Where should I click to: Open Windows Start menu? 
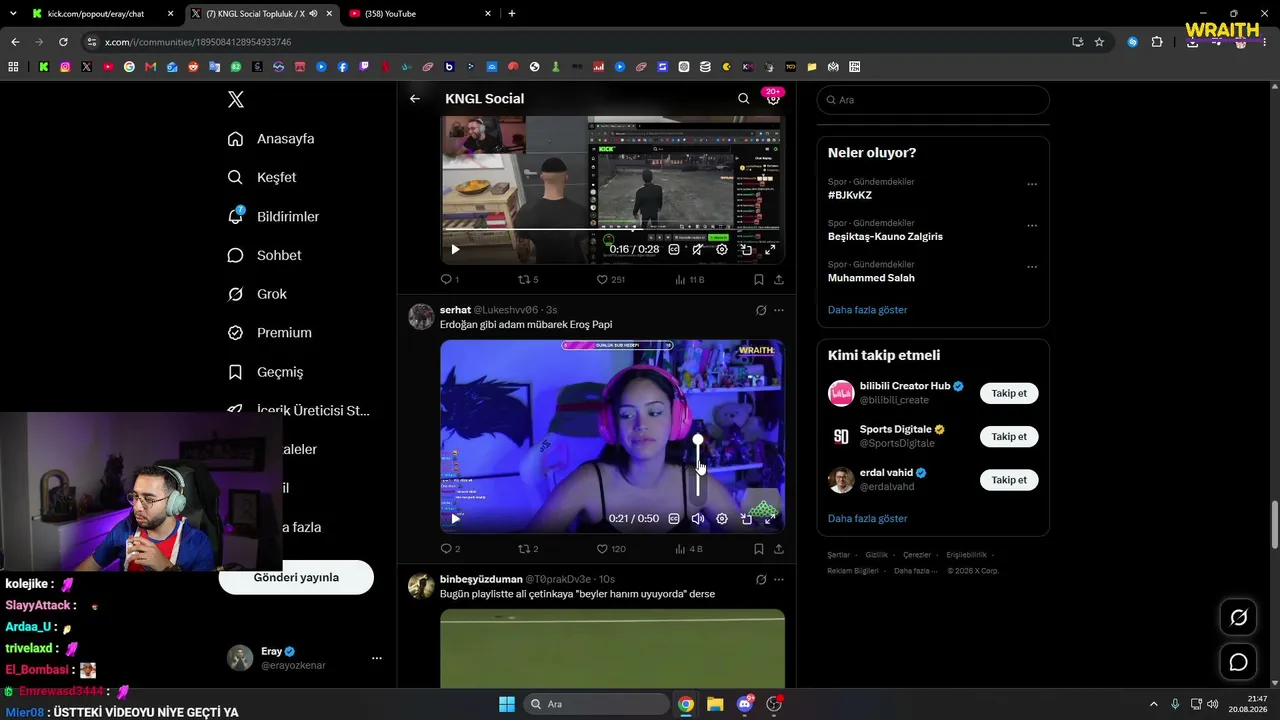506,704
